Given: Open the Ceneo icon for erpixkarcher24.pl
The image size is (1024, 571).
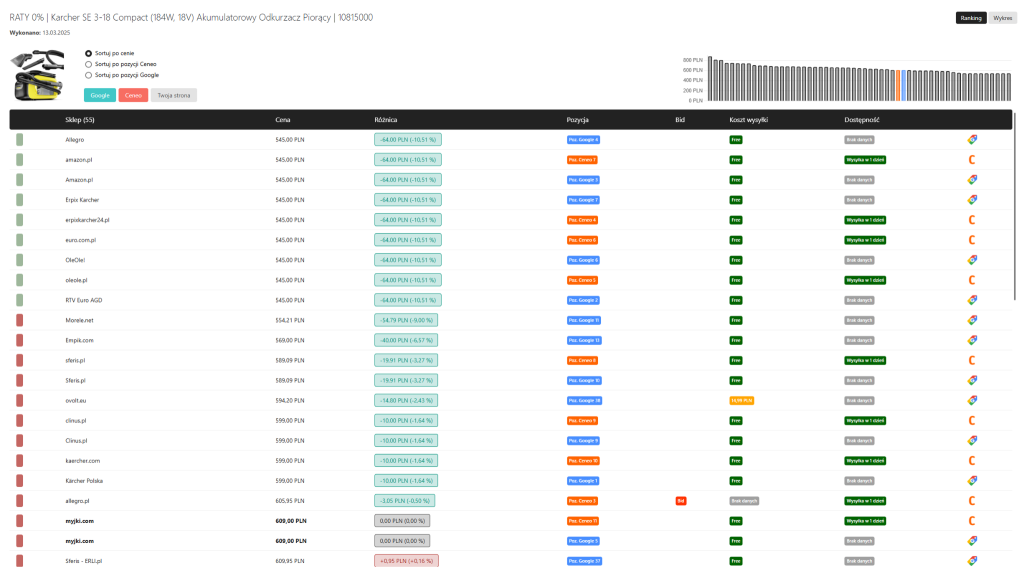Looking at the screenshot, I should click(x=972, y=220).
